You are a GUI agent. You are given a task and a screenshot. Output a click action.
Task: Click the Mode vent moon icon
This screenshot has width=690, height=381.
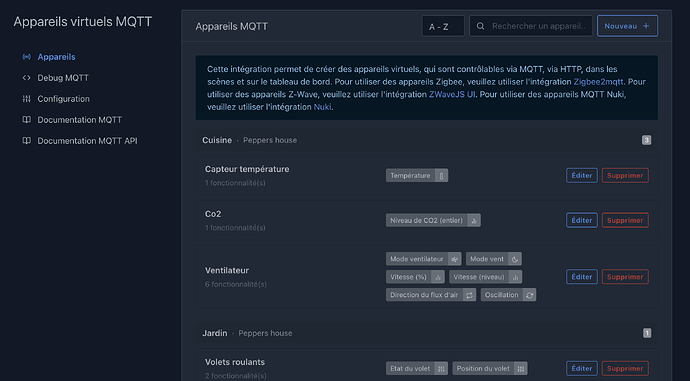[x=515, y=259]
